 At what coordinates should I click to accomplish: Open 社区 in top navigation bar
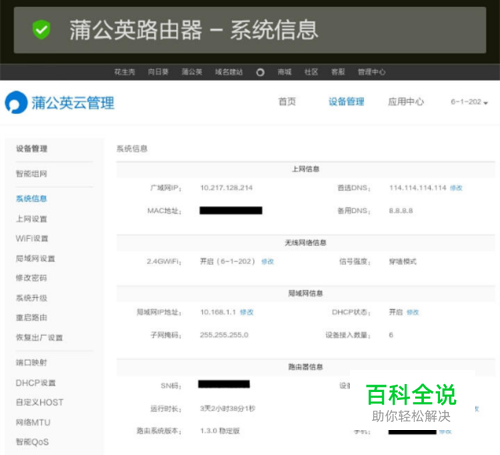pyautogui.click(x=311, y=72)
